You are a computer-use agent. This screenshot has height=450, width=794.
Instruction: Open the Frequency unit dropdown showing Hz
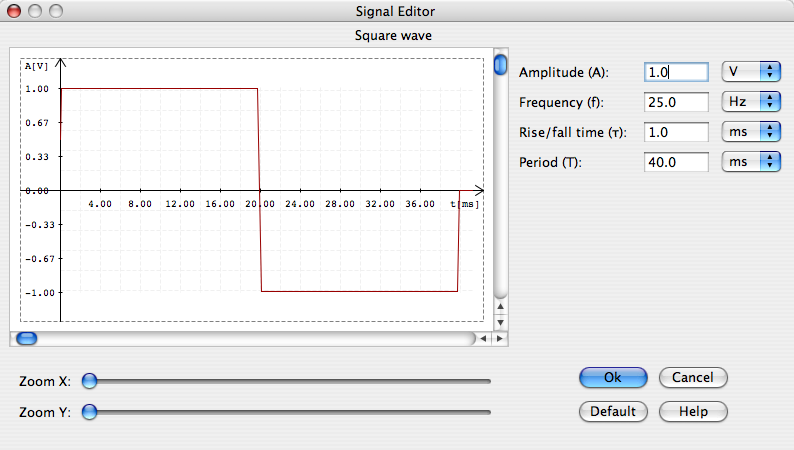click(750, 102)
